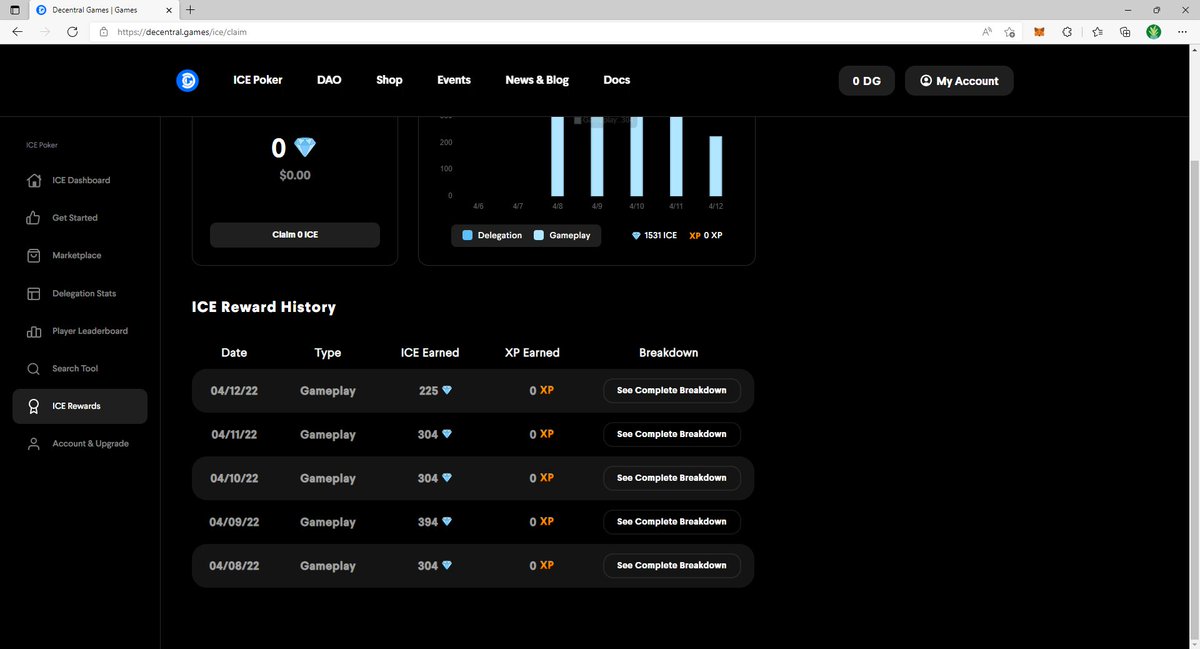Screen dimensions: 1200x649
Task: Click the XP Earned column header
Action: (533, 352)
